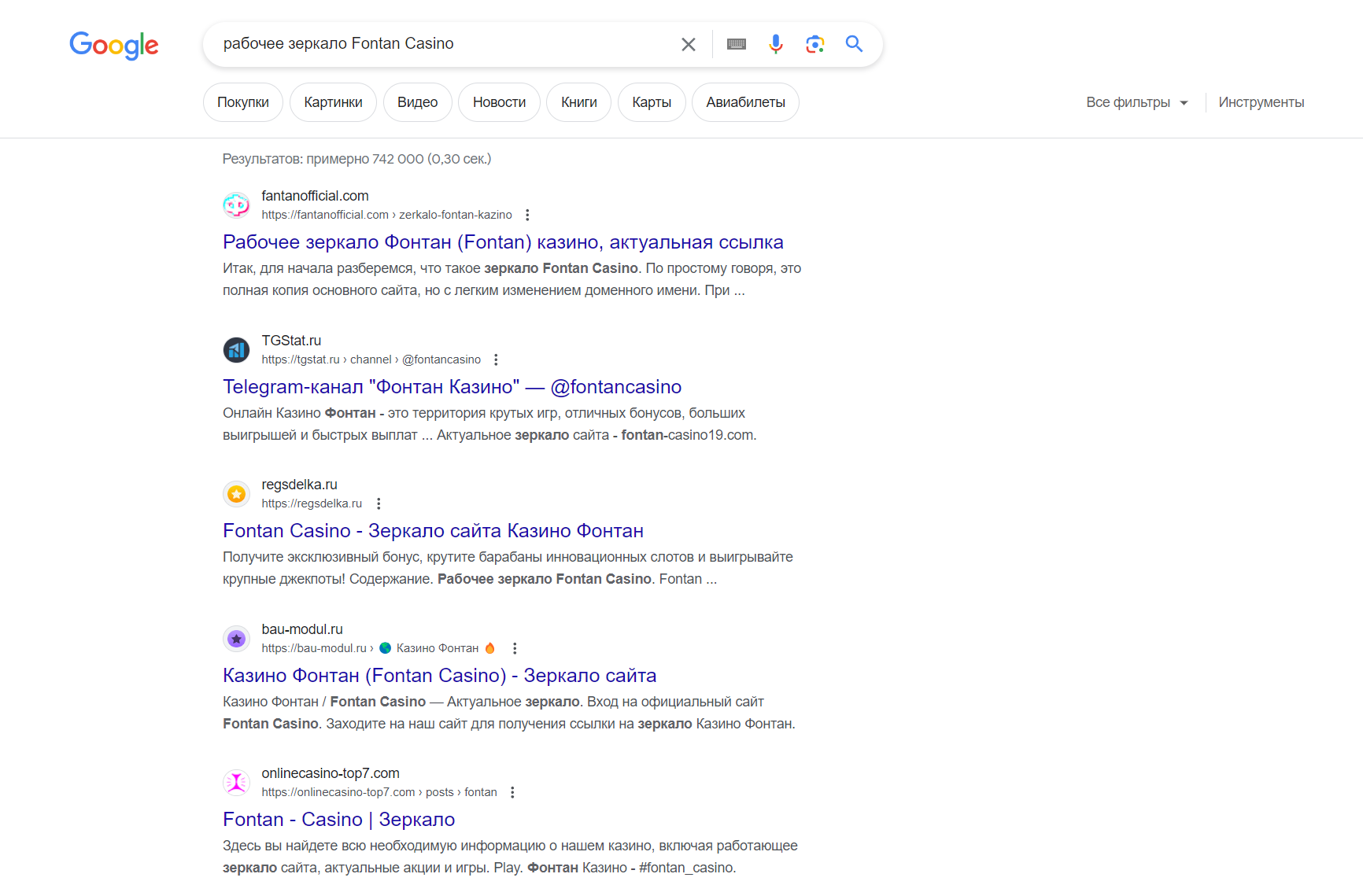Open the Инструменты search tools
This screenshot has width=1363, height=896.
[1261, 102]
